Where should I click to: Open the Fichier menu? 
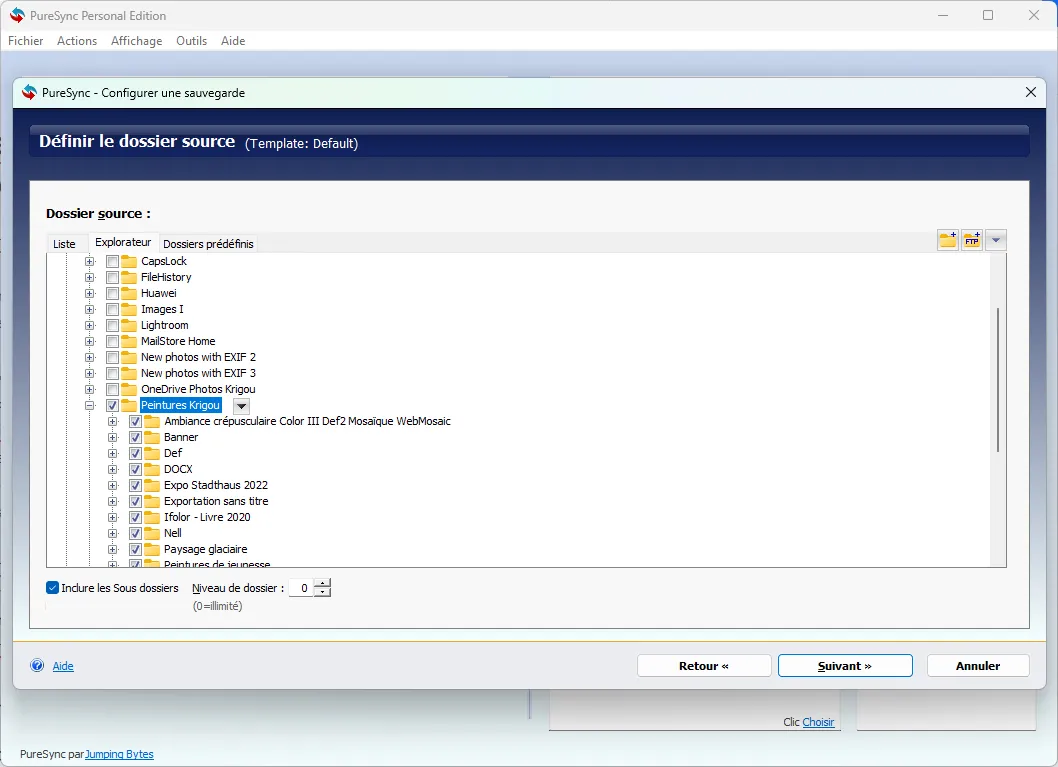coord(26,40)
